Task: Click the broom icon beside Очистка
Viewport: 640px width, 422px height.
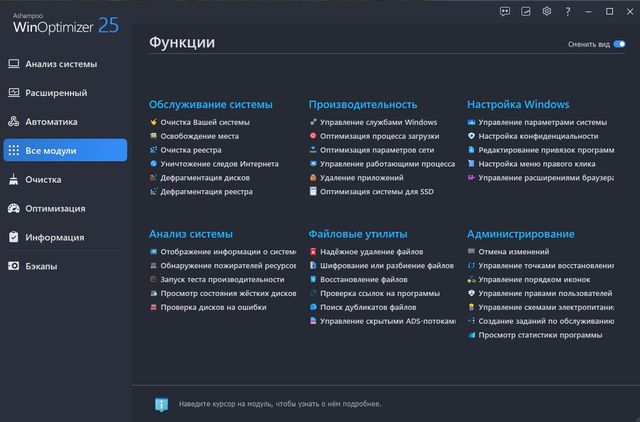Action: point(14,180)
